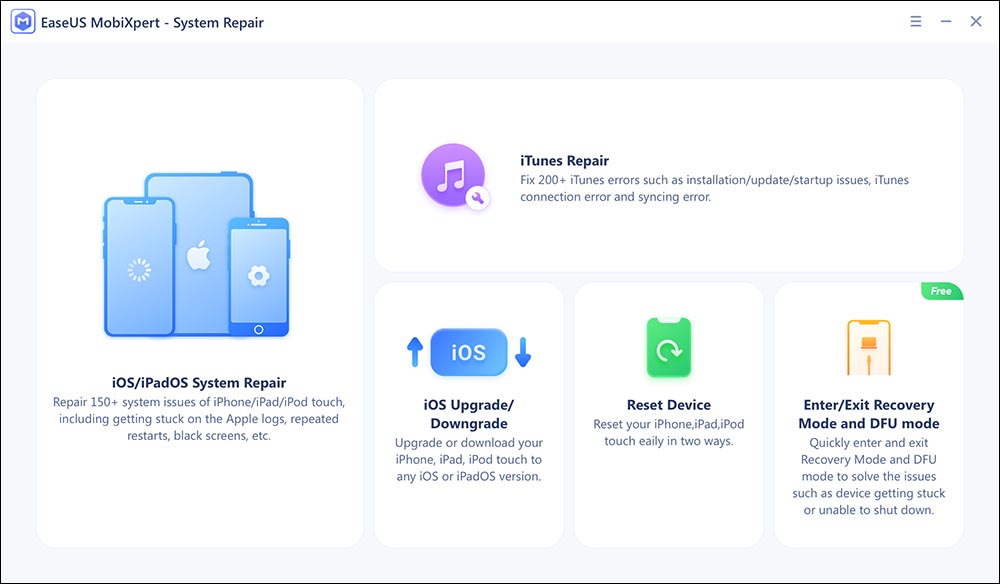Image resolution: width=1000 pixels, height=584 pixels.
Task: Select the Reset Device title
Action: 668,405
